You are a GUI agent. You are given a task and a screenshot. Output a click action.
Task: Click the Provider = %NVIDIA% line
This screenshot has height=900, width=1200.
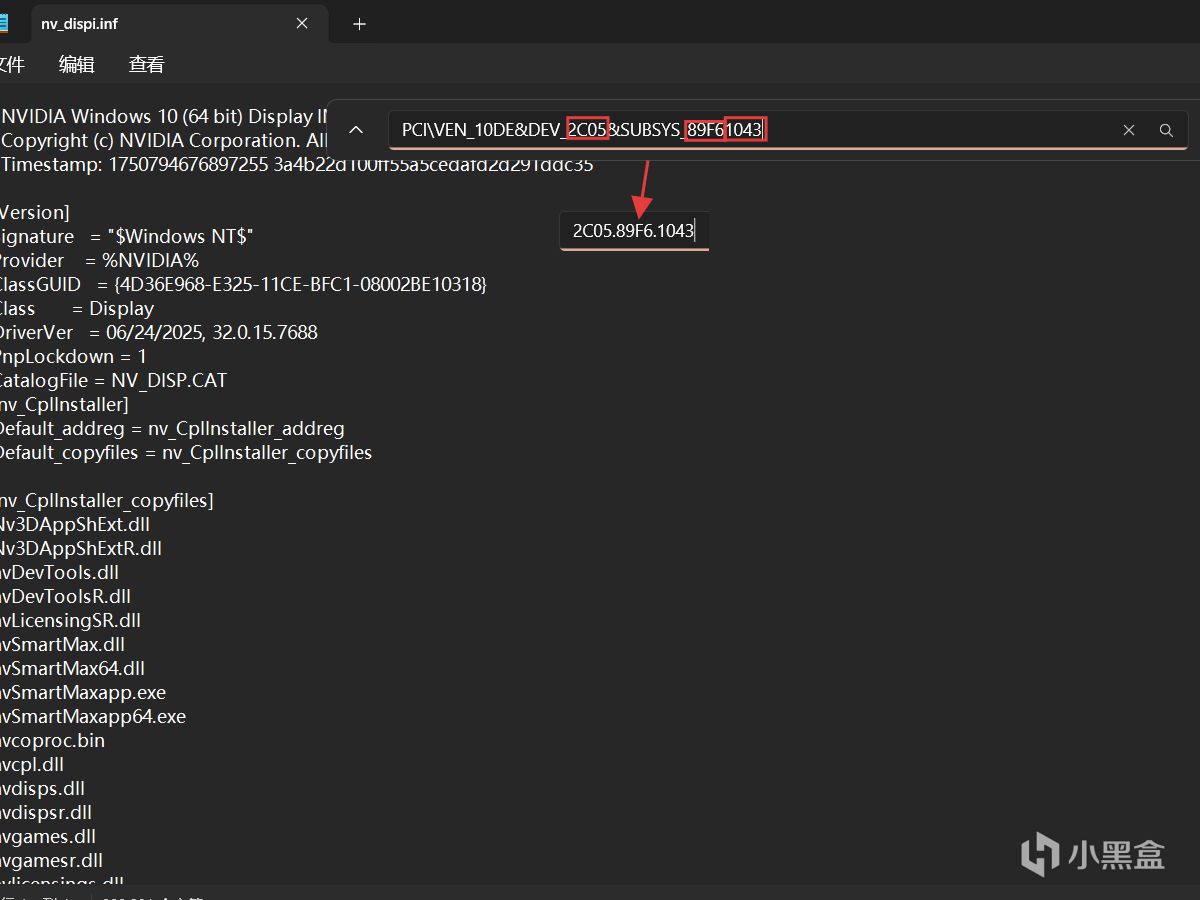point(98,260)
